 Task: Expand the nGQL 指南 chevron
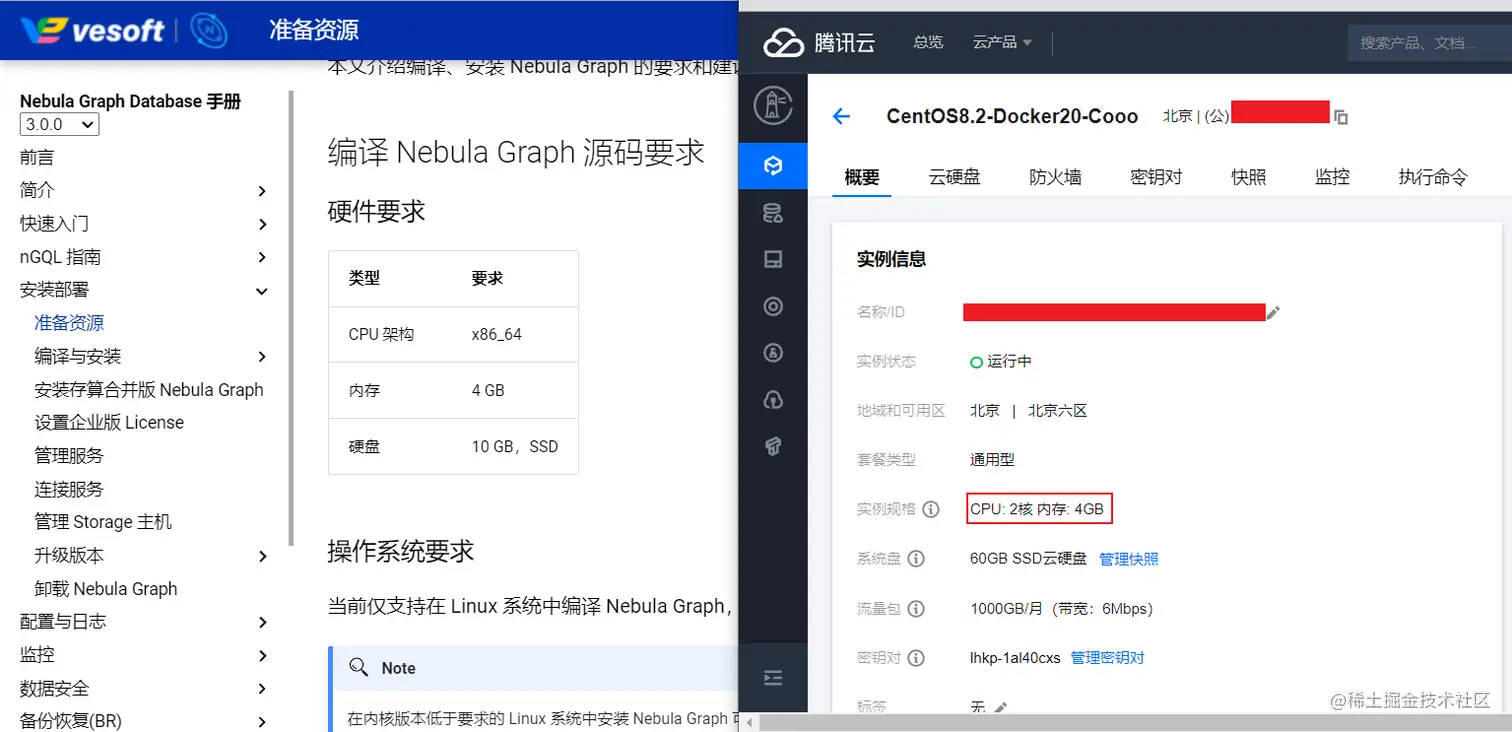(262, 257)
